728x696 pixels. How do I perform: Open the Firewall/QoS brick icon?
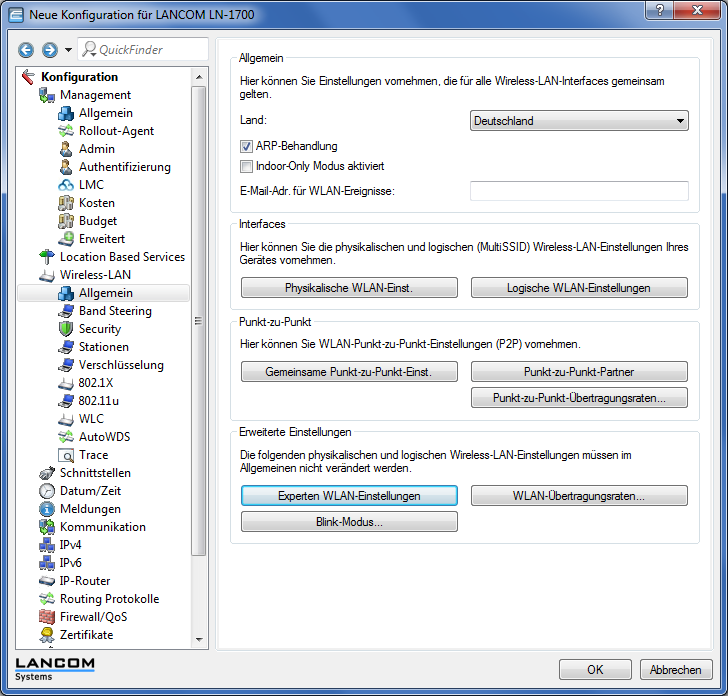click(46, 617)
